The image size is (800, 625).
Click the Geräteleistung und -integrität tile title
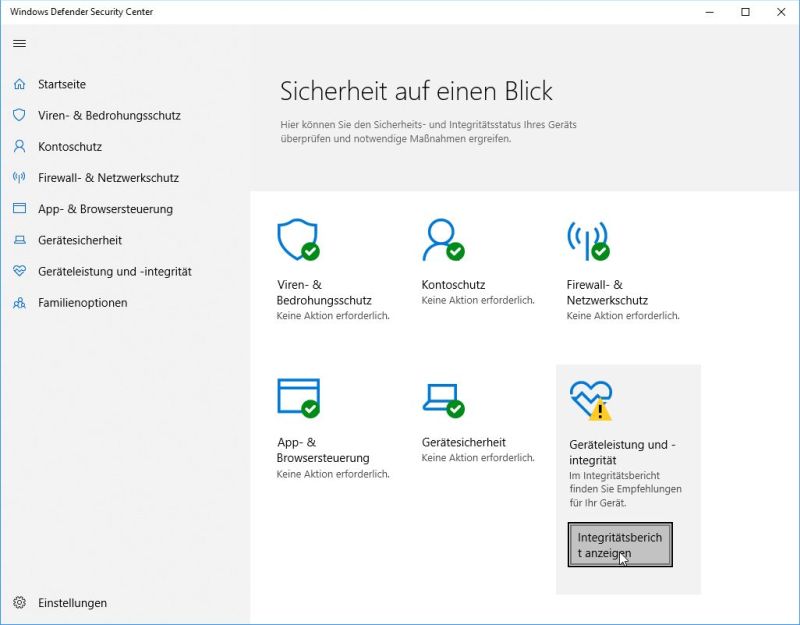(622, 452)
